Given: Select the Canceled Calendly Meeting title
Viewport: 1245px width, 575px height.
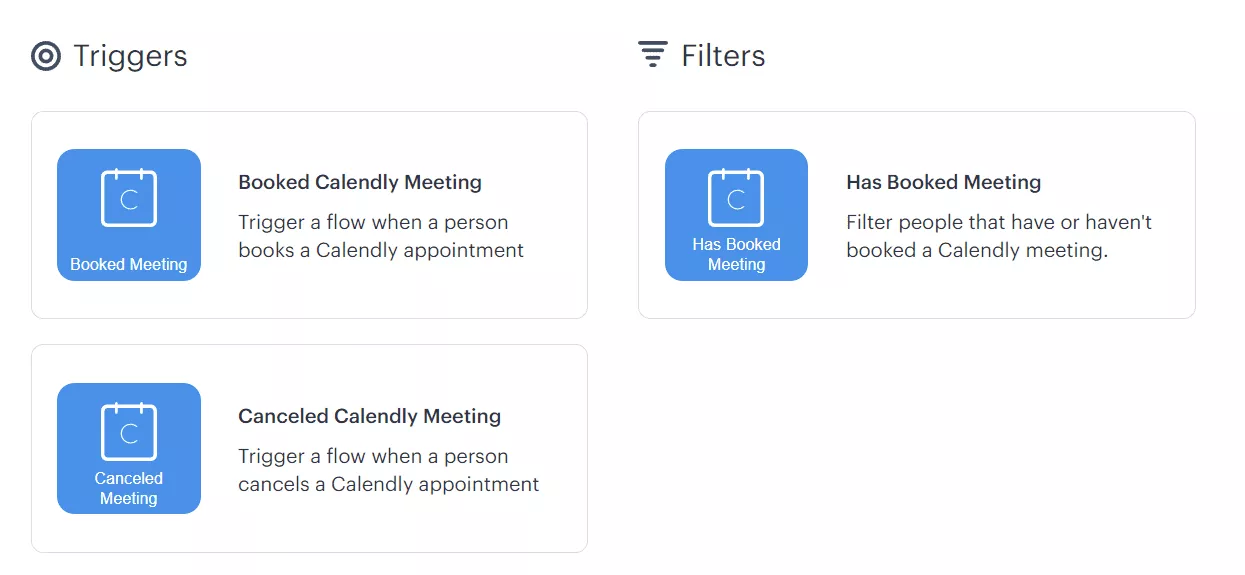Looking at the screenshot, I should (369, 416).
